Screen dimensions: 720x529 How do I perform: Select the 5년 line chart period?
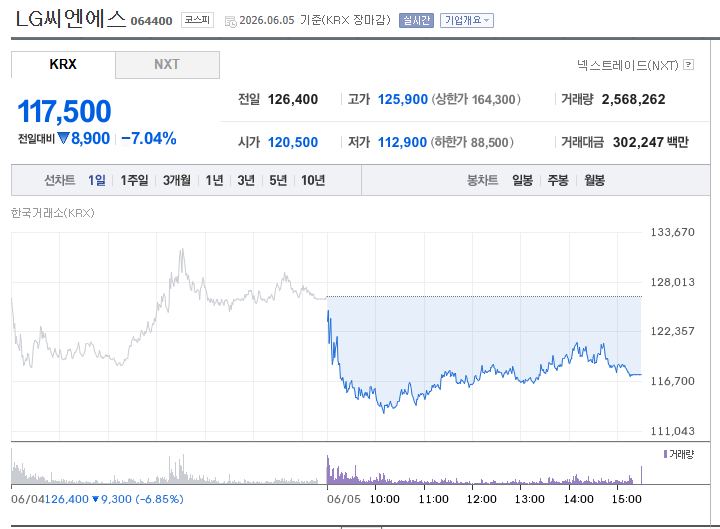click(x=278, y=180)
